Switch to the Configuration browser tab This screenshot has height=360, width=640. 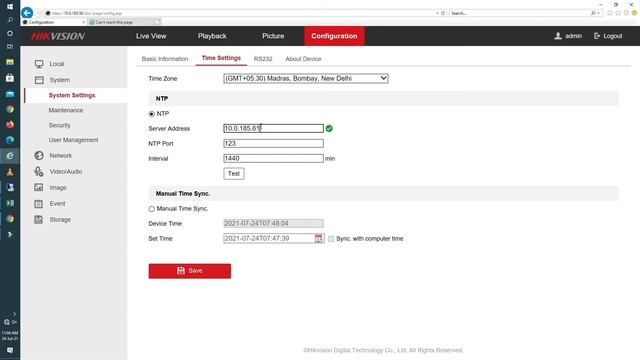54,22
